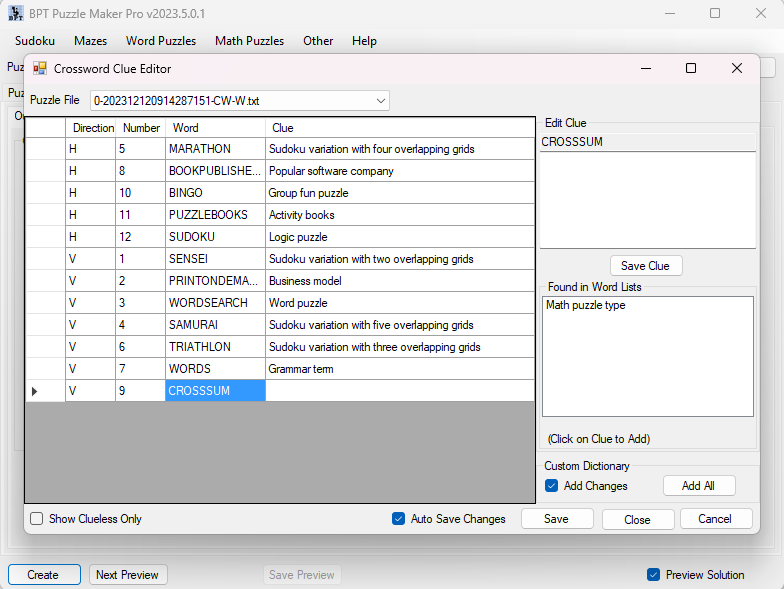The image size is (784, 589).
Task: Select the 'Math puzzle type' suggested clue
Action: (x=586, y=306)
